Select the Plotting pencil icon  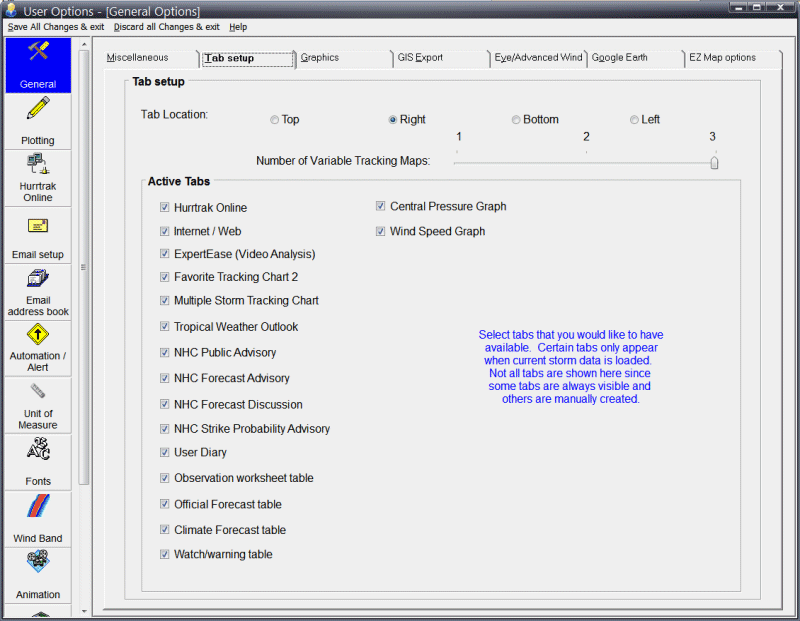pyautogui.click(x=38, y=109)
